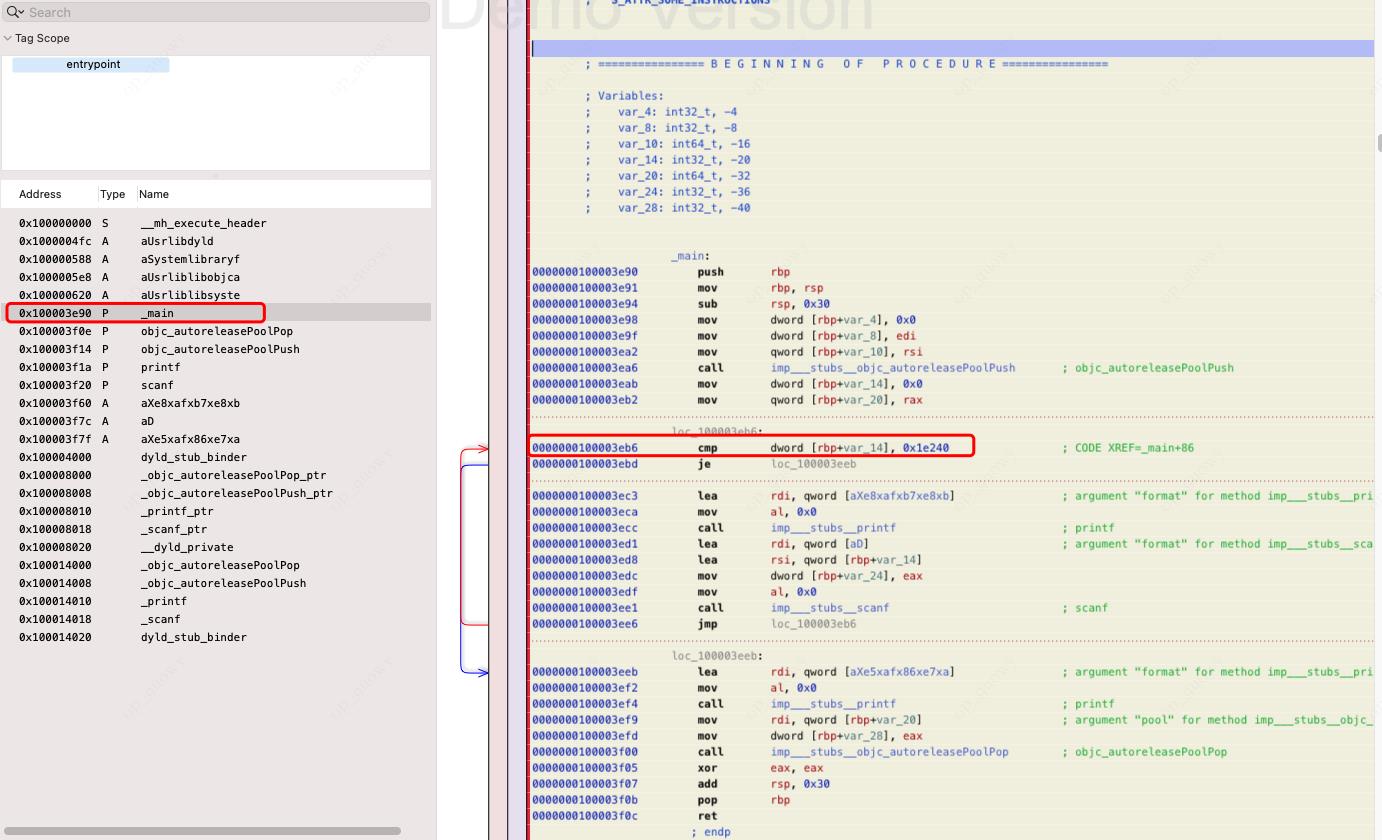Click the loc_100003eeb: label
This screenshot has width=1382, height=840.
(717, 656)
